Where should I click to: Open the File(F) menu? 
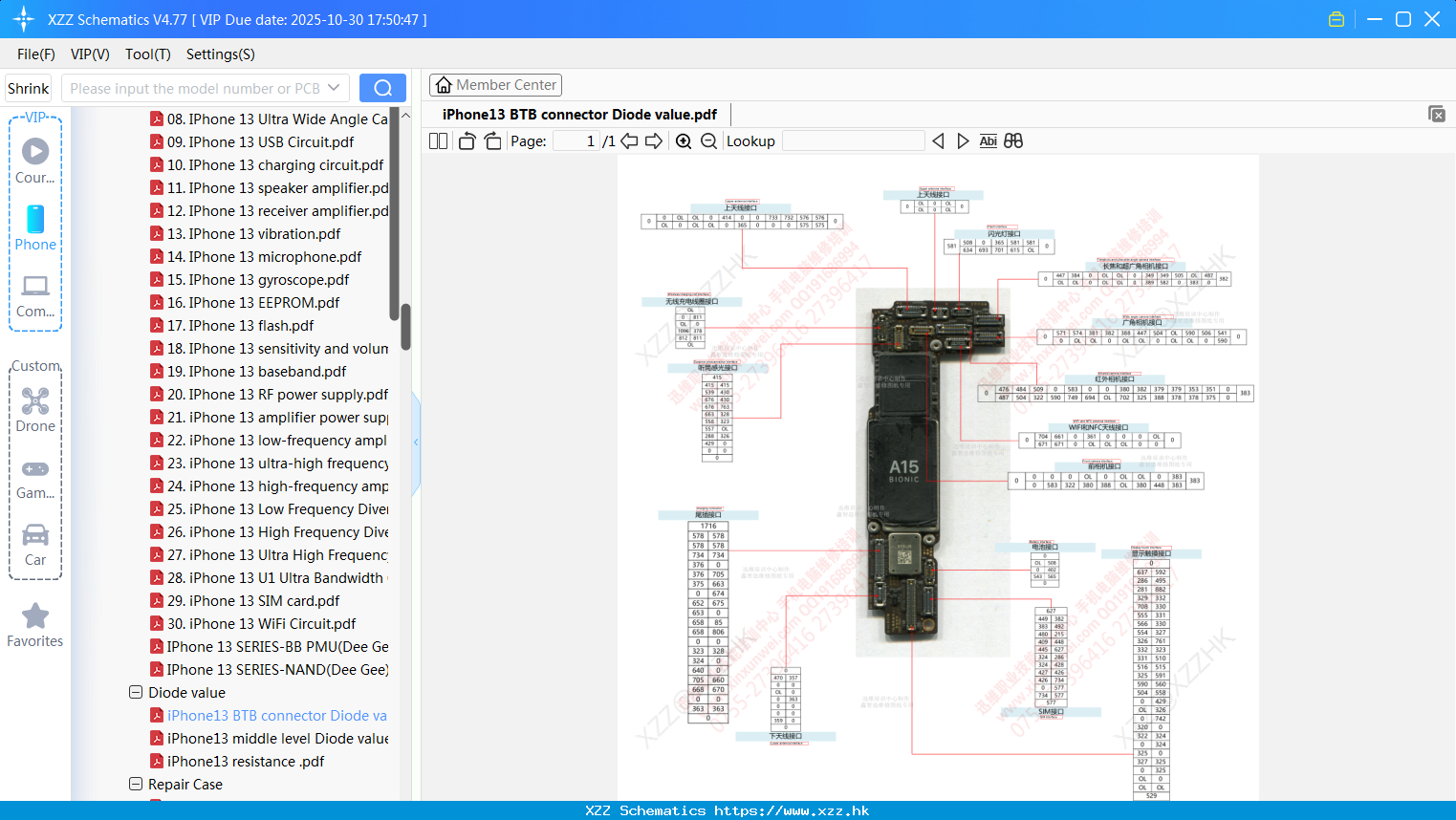point(36,54)
